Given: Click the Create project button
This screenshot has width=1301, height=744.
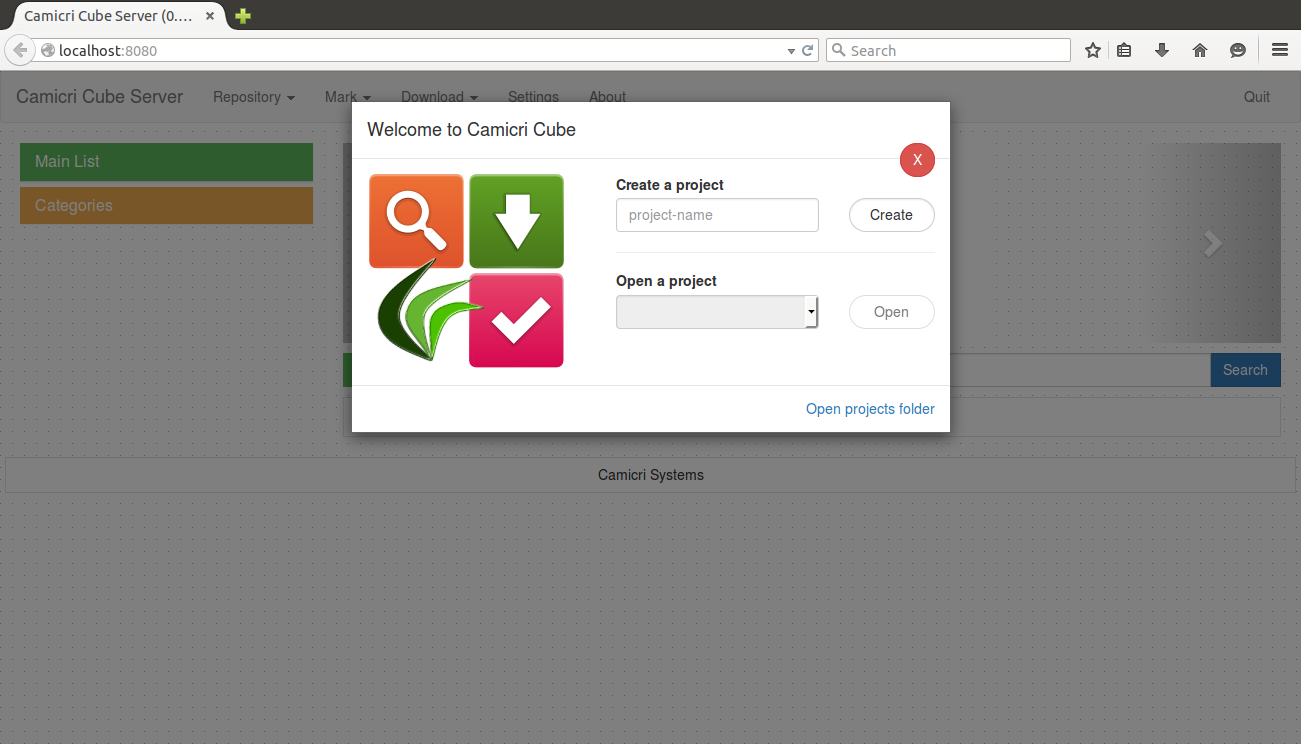Looking at the screenshot, I should (x=891, y=215).
